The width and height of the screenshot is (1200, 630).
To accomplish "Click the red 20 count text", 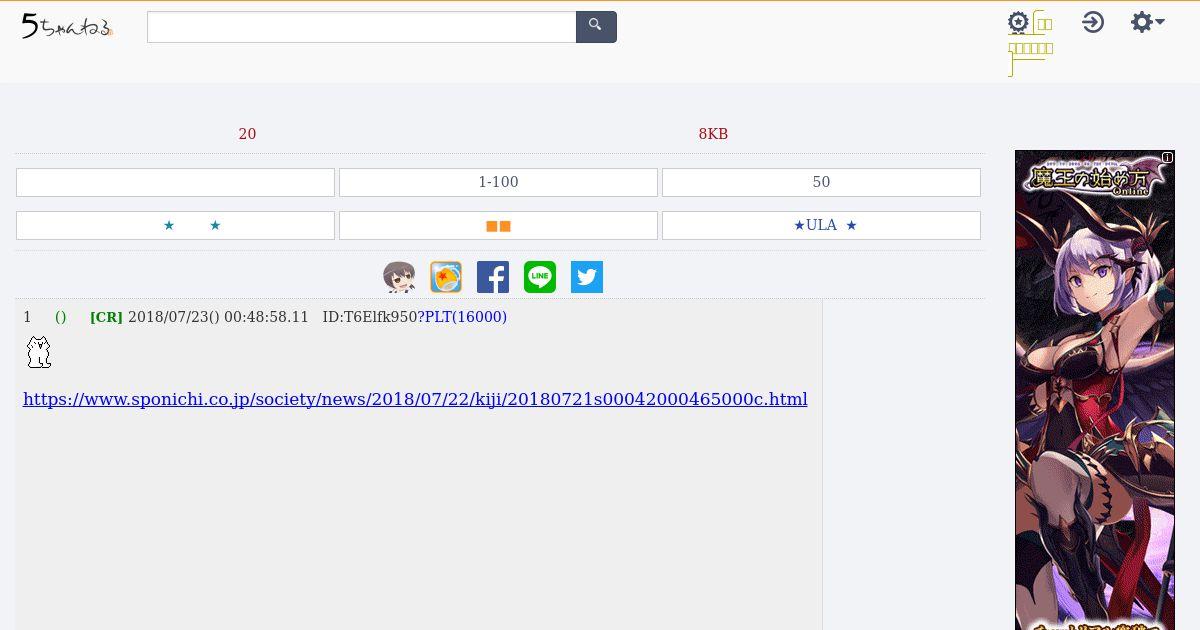I will pos(247,134).
